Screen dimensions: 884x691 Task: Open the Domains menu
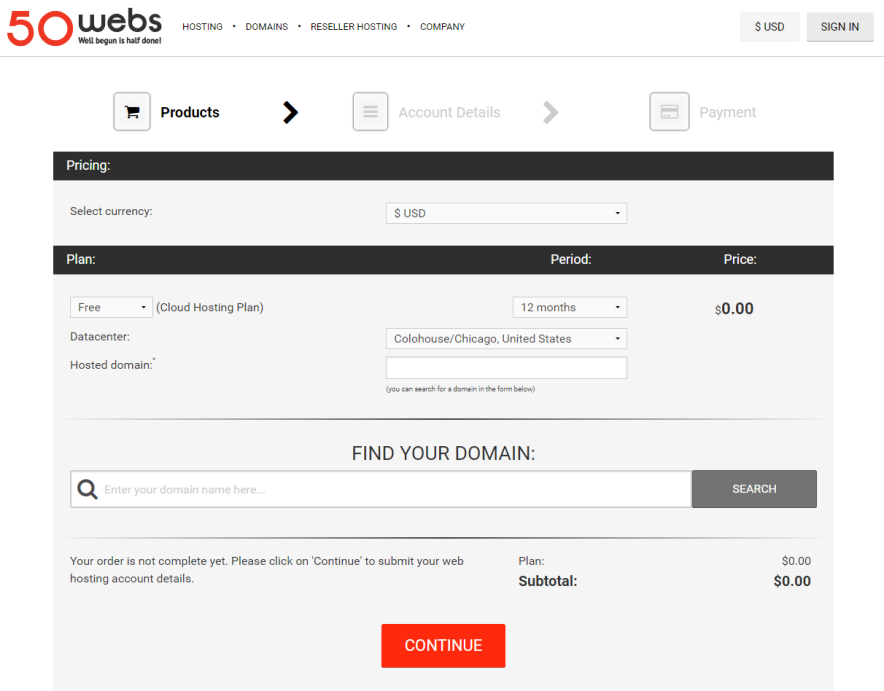tap(267, 26)
